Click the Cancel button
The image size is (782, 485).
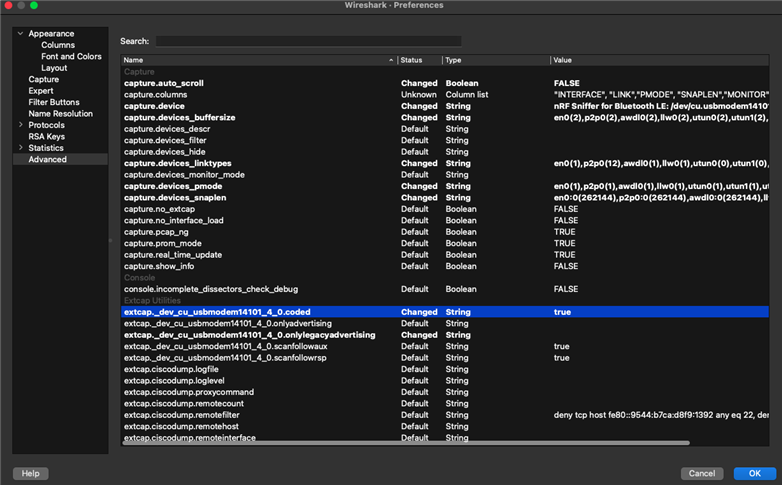pos(702,473)
